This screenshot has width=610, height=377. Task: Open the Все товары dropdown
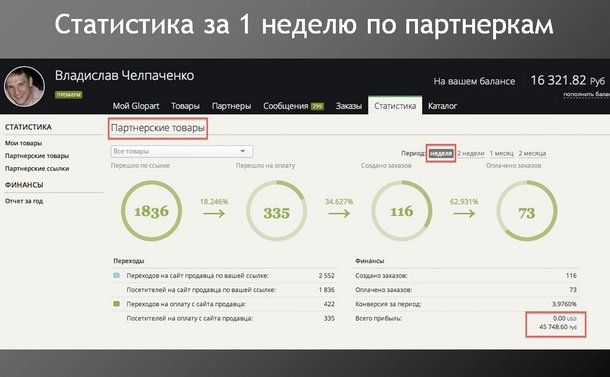pyautogui.click(x=182, y=151)
